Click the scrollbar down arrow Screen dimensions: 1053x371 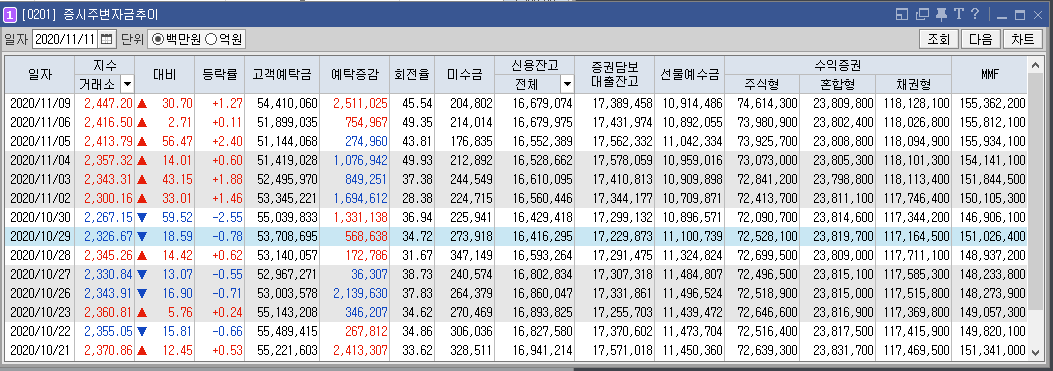(1036, 352)
